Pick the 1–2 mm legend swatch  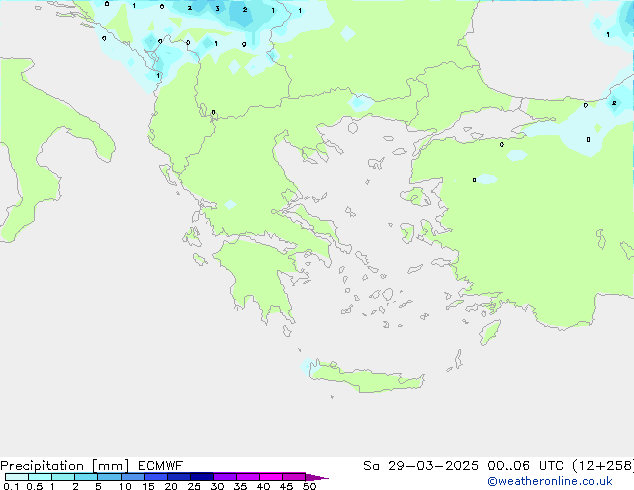coord(63,477)
